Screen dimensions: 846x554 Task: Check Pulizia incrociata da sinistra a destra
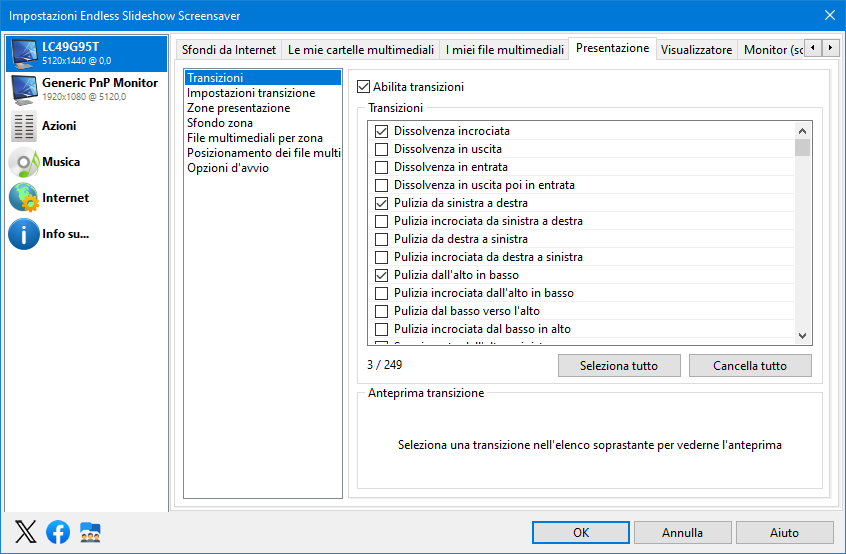pyautogui.click(x=381, y=221)
